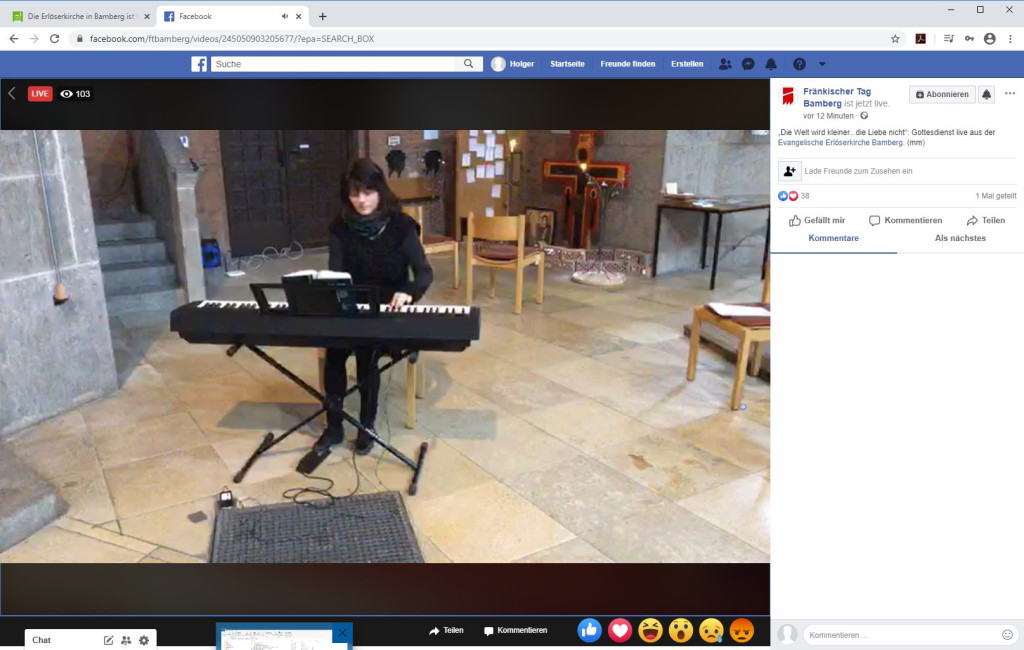Open Messenger icon in header
The width and height of the screenshot is (1024, 650).
click(x=748, y=64)
